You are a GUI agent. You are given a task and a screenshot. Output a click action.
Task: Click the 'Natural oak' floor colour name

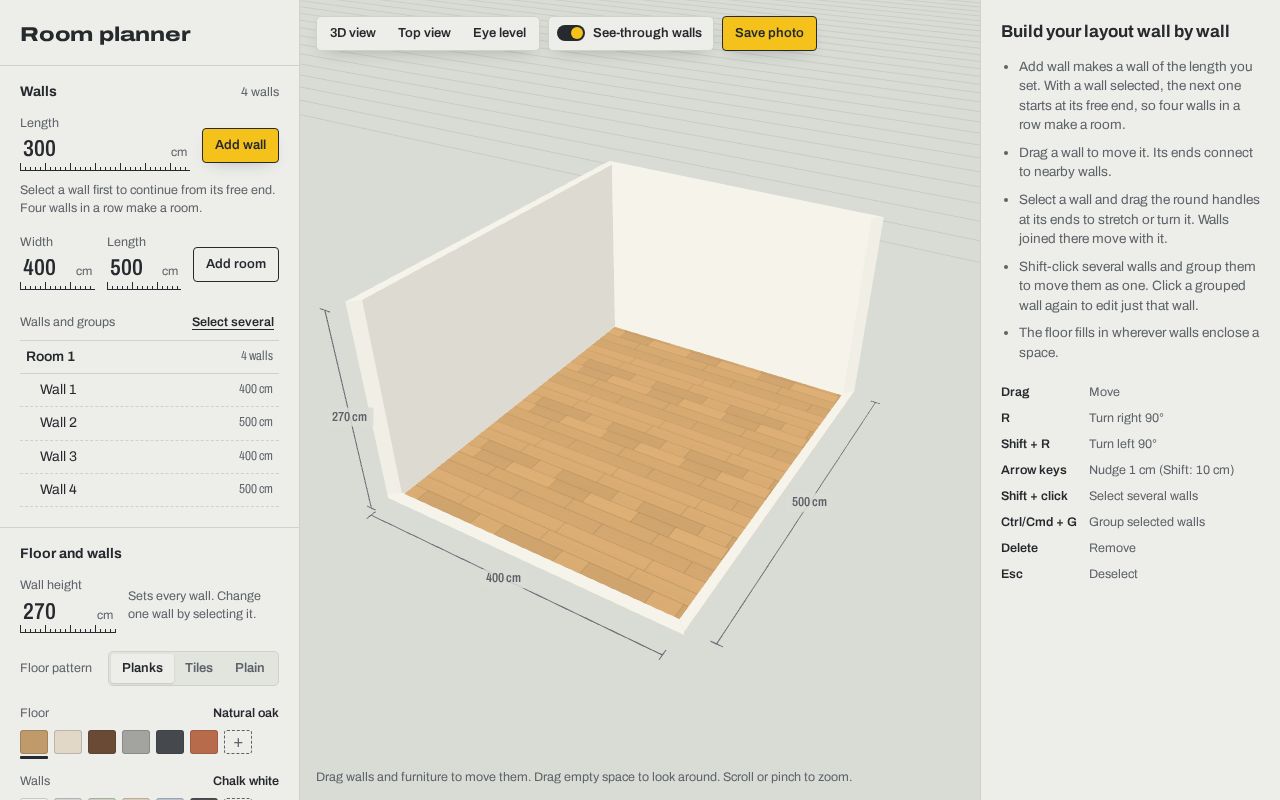(x=246, y=713)
